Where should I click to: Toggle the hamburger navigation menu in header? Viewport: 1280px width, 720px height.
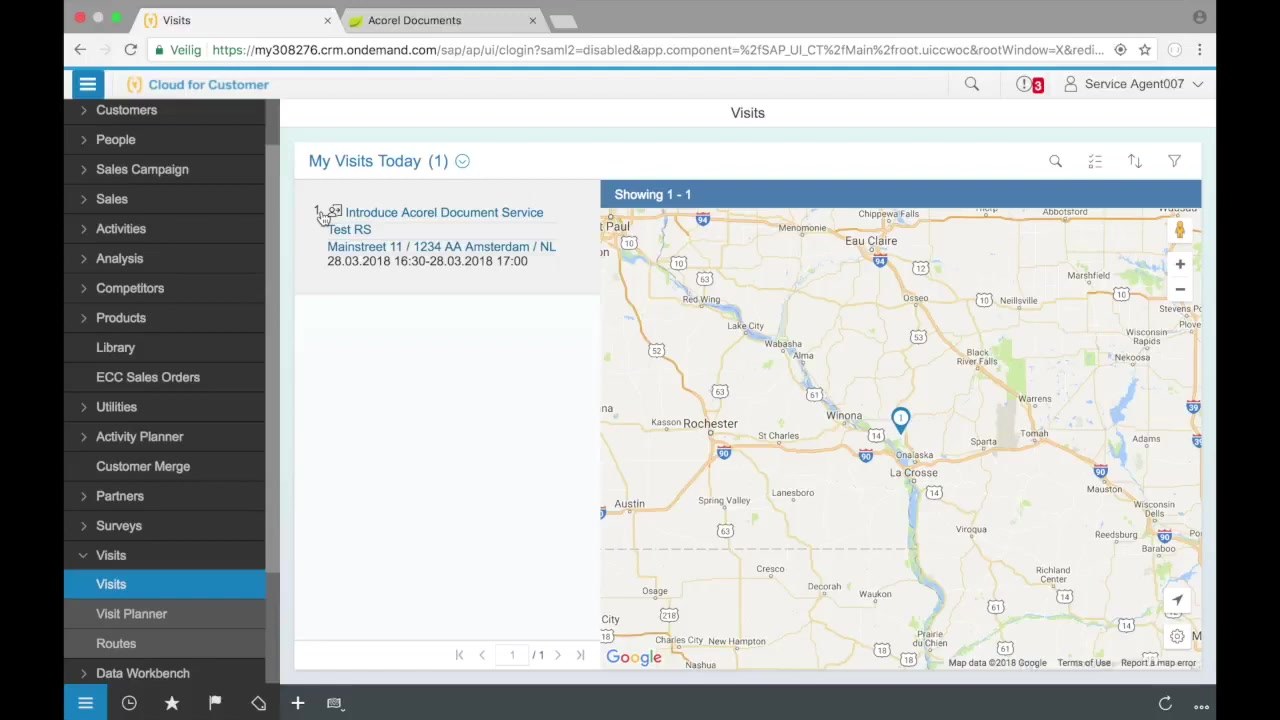(87, 85)
